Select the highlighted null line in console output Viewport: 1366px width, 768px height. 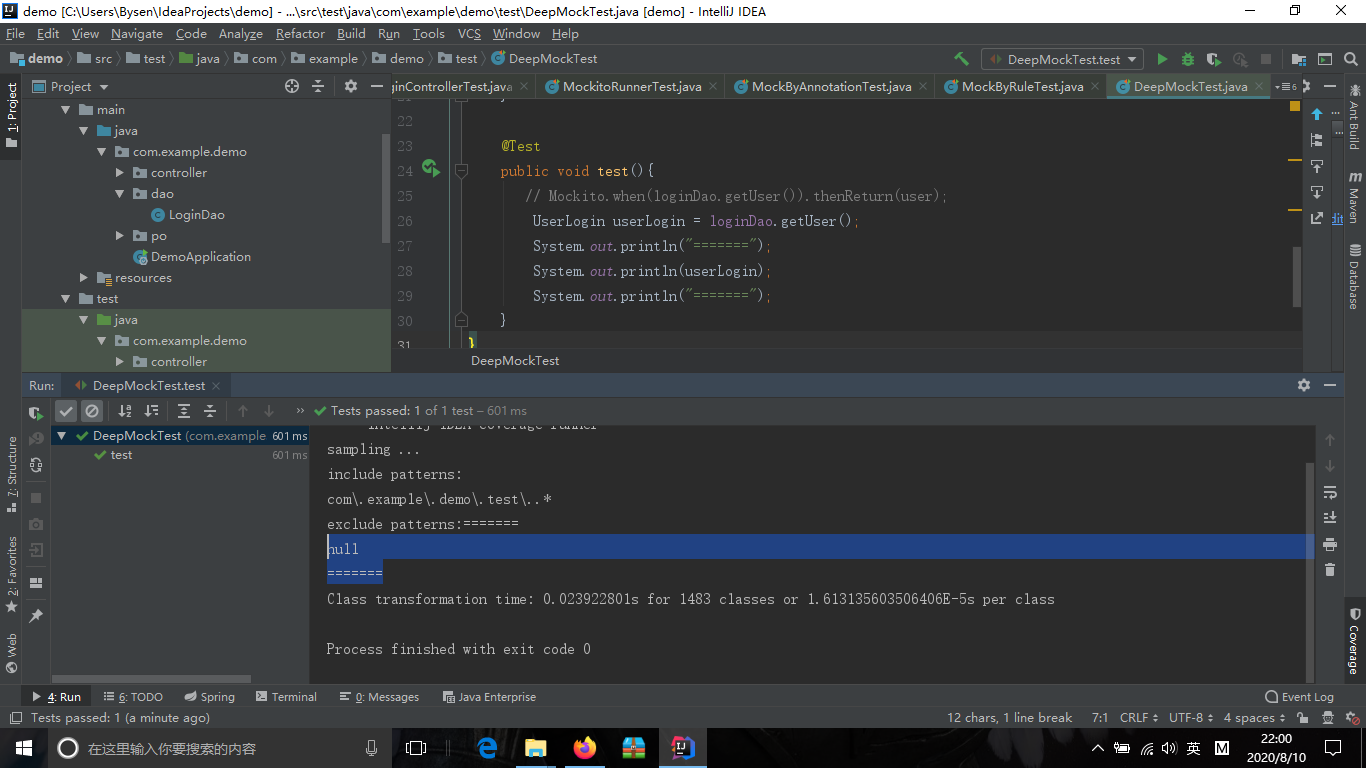[343, 548]
